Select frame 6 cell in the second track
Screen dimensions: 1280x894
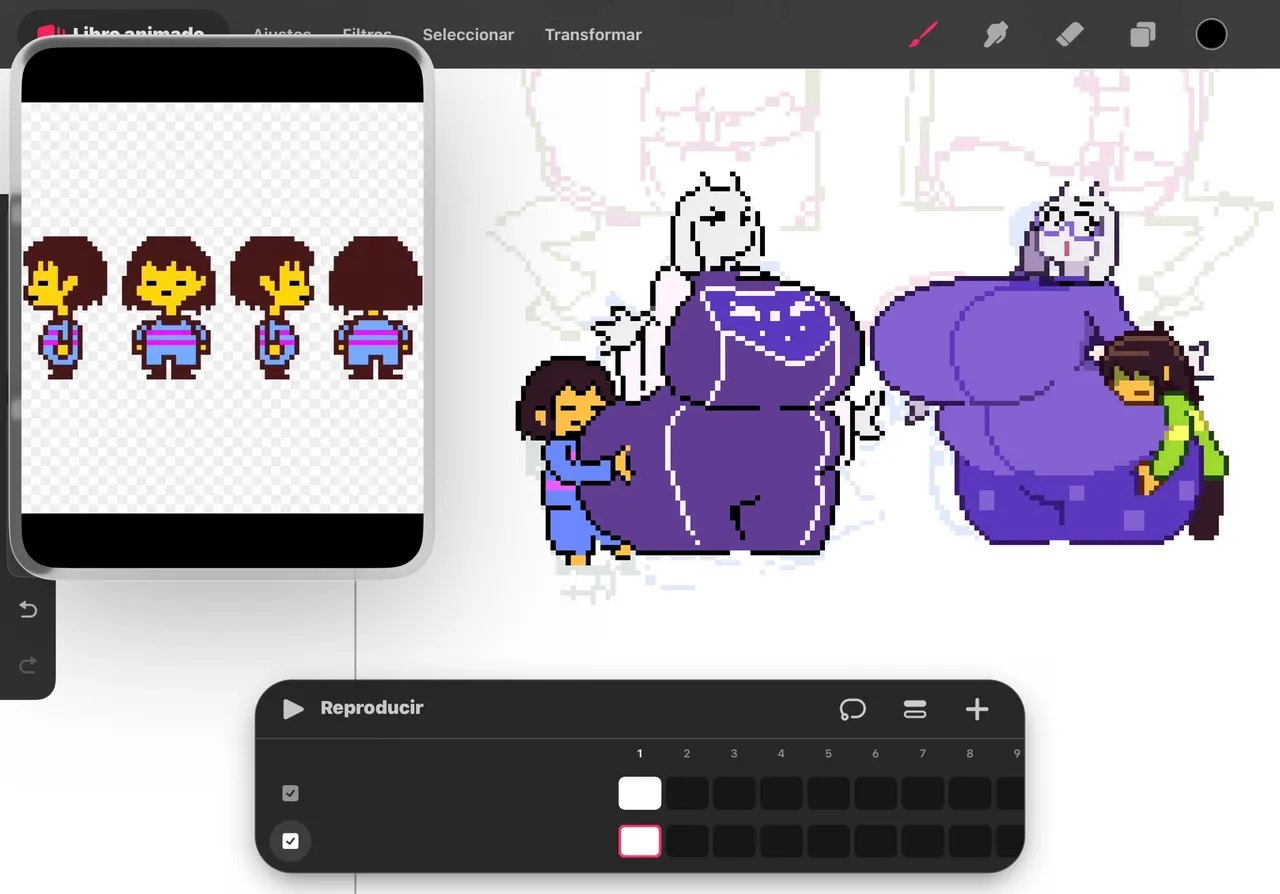click(x=875, y=841)
